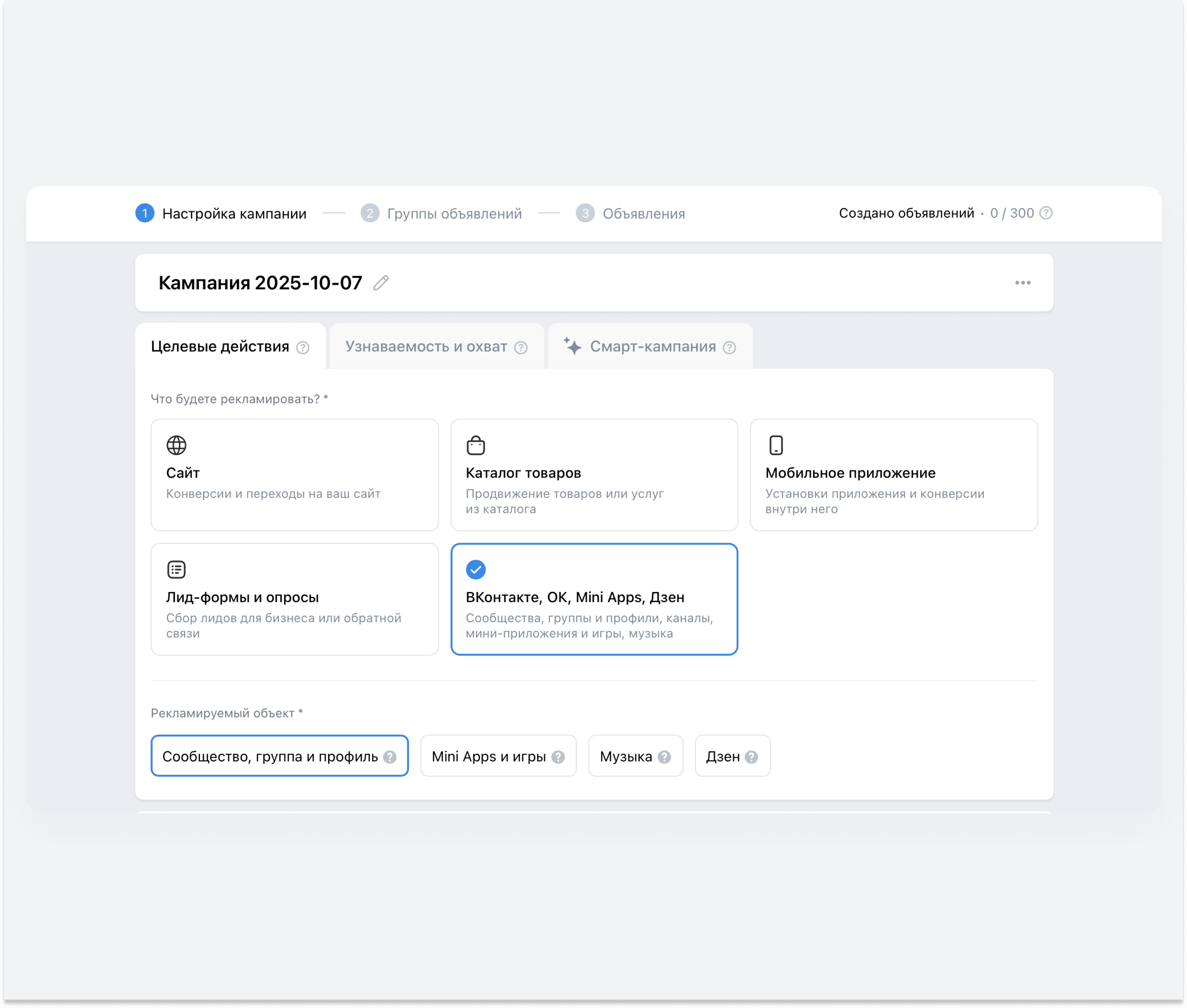Select Дзен as advertised object

[x=723, y=757]
